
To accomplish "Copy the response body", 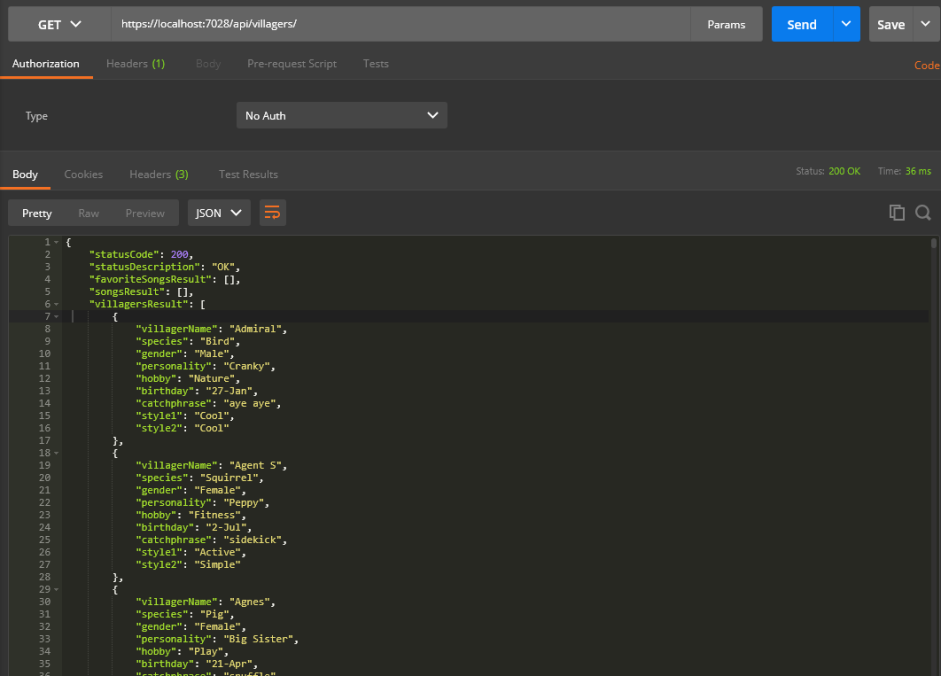I will pyautogui.click(x=896, y=212).
